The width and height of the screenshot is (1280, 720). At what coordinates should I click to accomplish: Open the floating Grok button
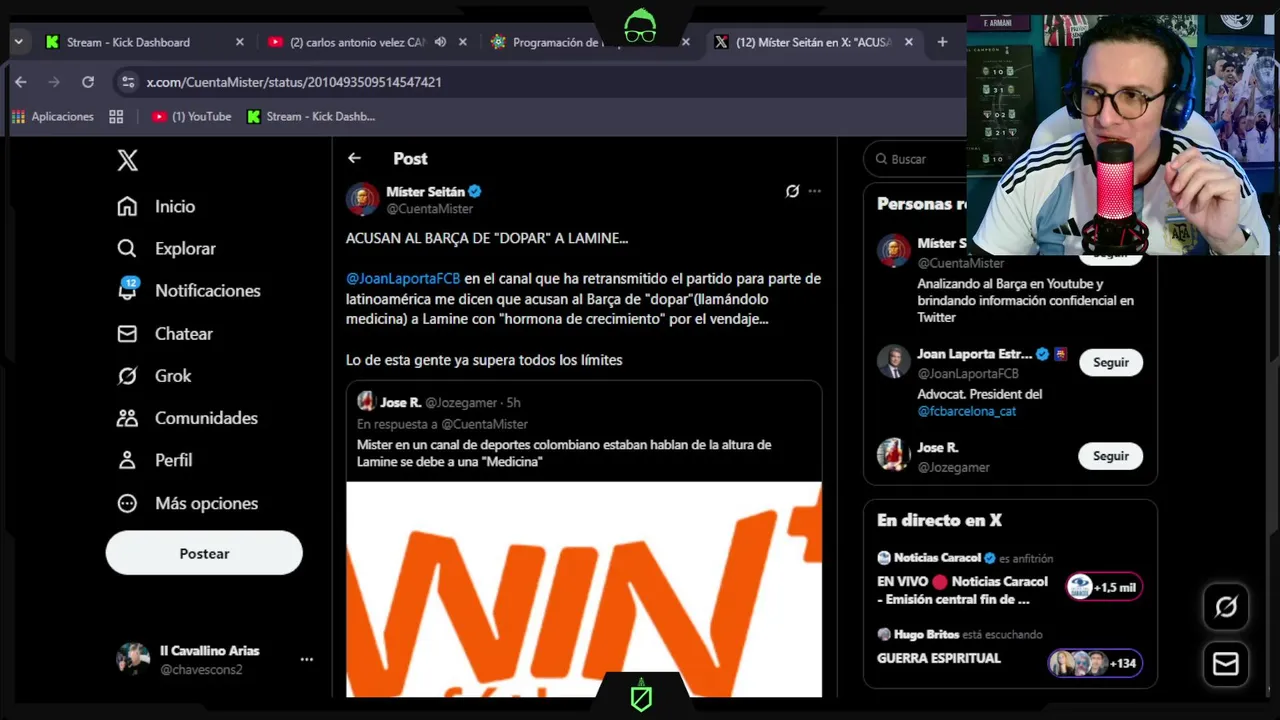1226,607
